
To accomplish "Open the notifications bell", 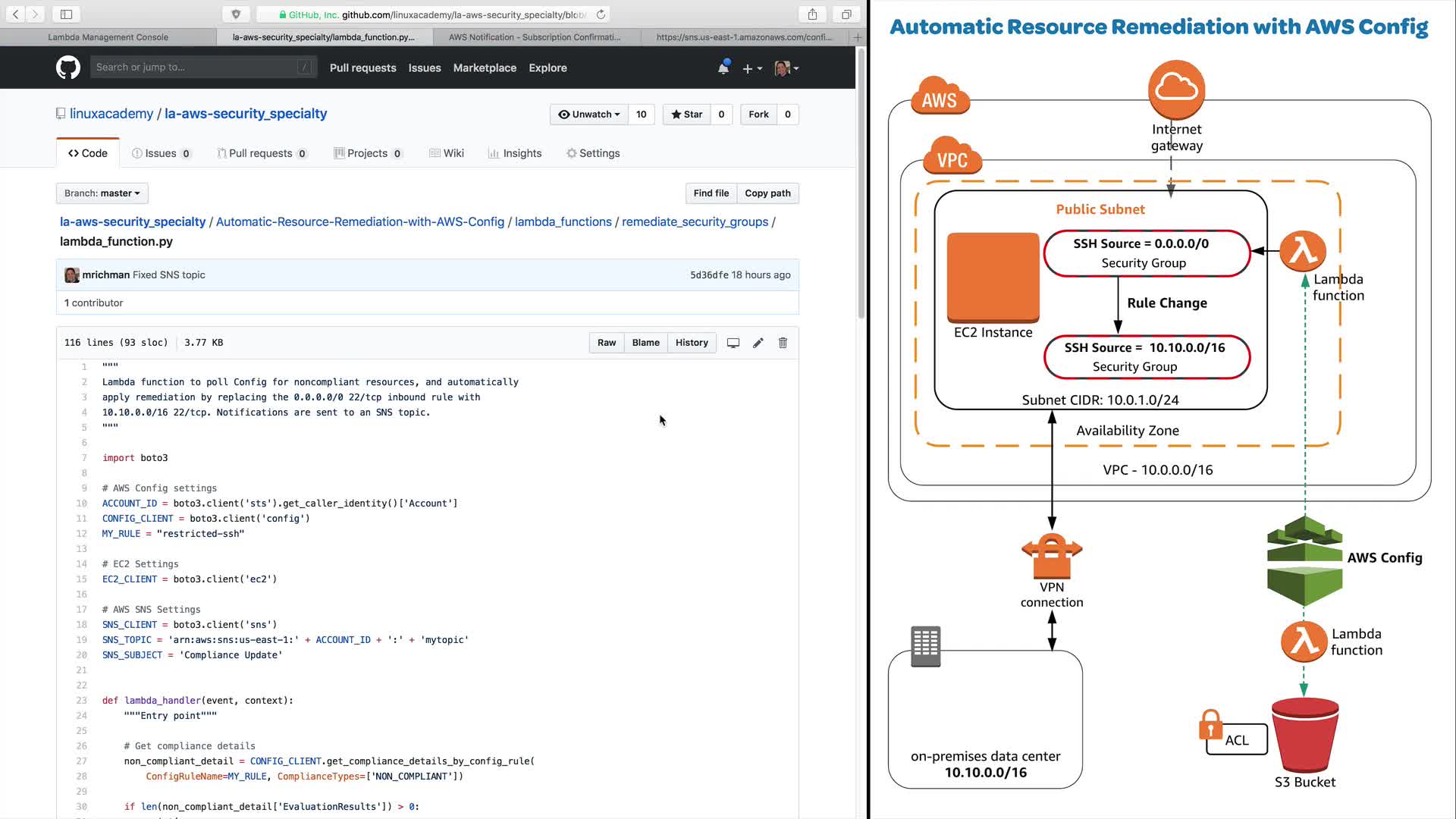I will point(723,68).
